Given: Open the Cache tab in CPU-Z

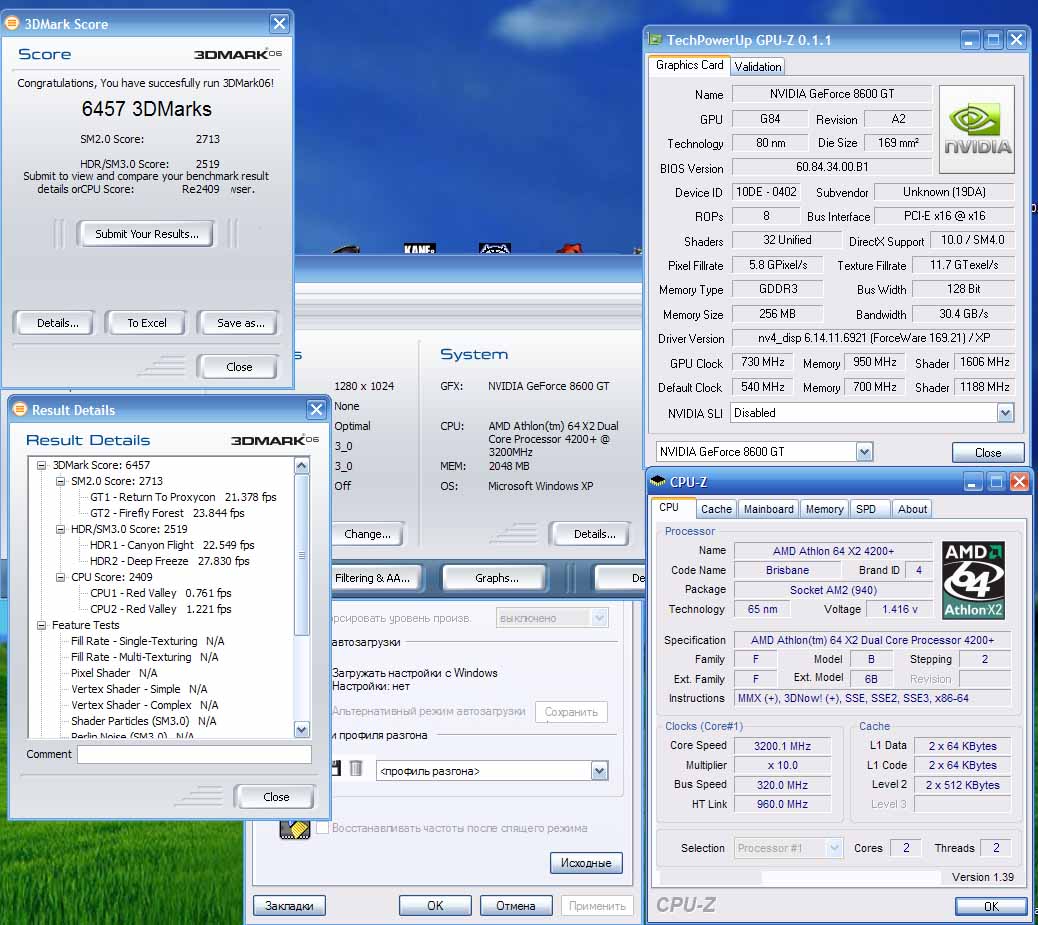Looking at the screenshot, I should (x=716, y=509).
